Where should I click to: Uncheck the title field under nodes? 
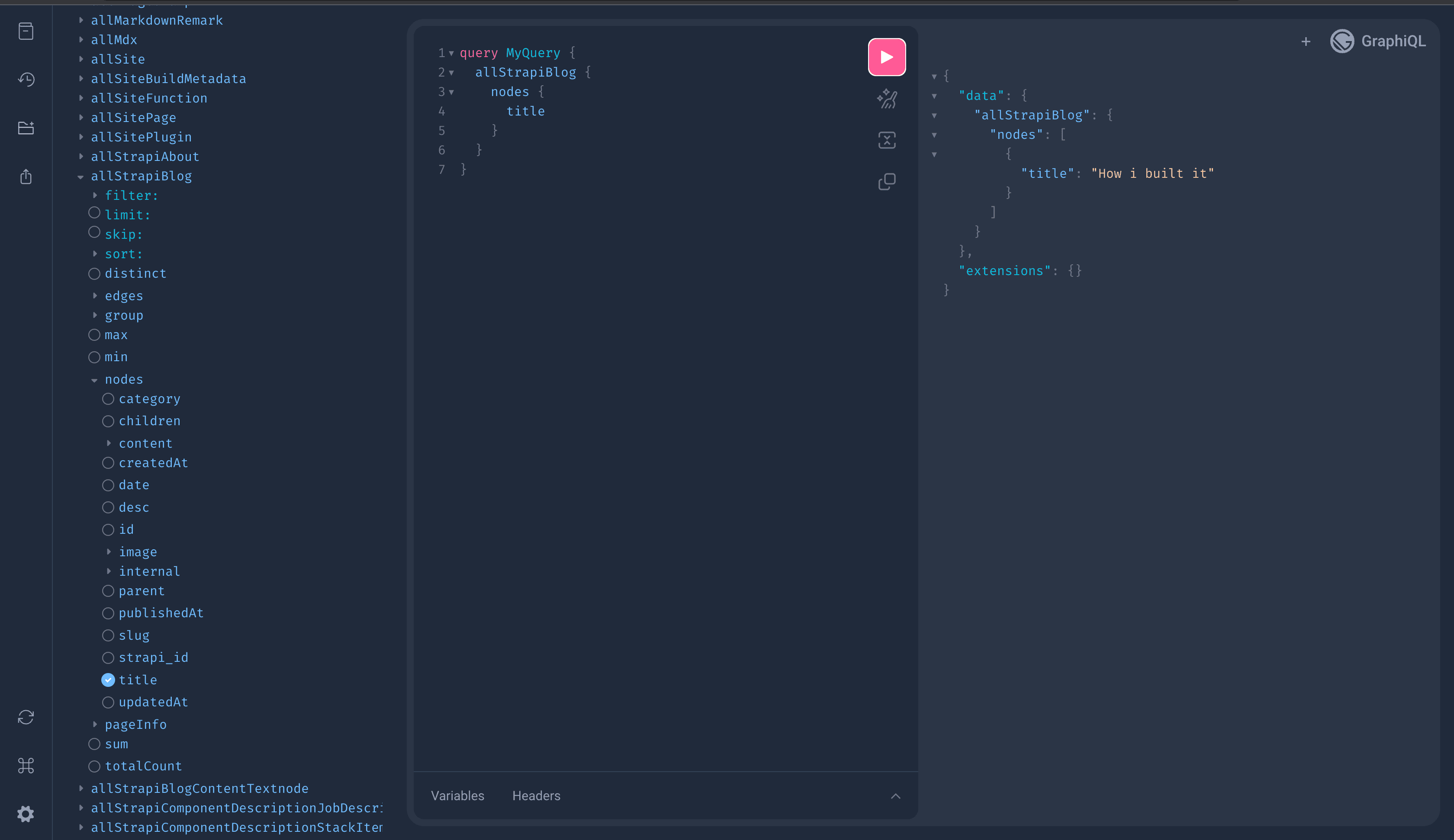108,680
